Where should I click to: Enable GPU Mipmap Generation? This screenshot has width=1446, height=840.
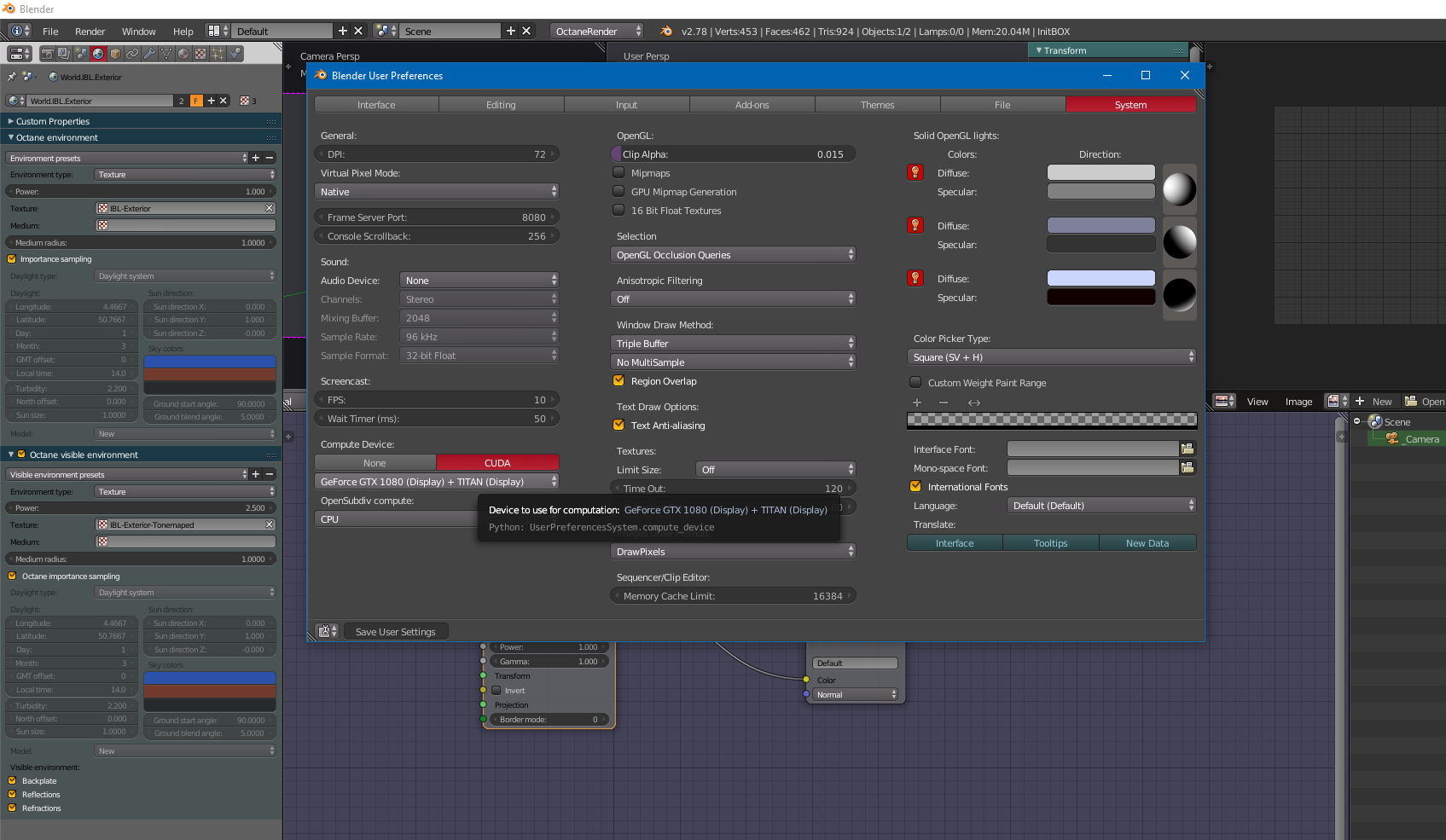pos(619,191)
